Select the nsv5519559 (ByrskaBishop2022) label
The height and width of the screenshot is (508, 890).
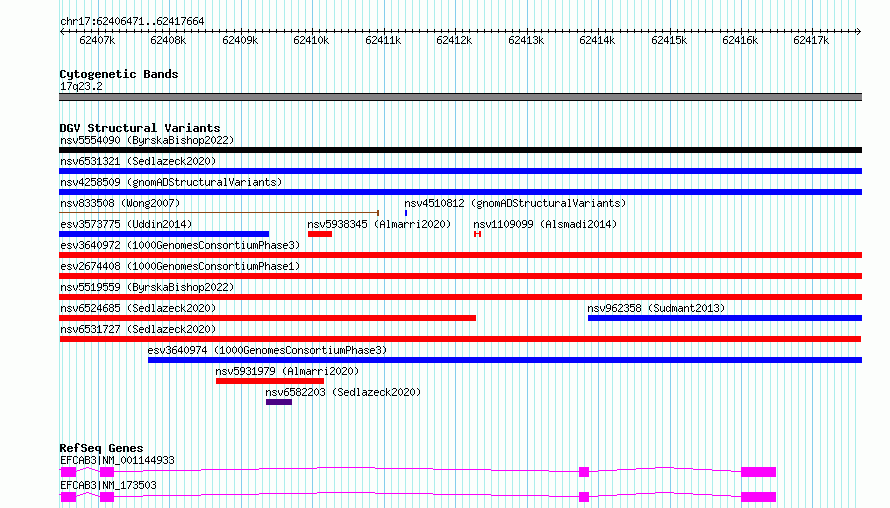point(147,287)
